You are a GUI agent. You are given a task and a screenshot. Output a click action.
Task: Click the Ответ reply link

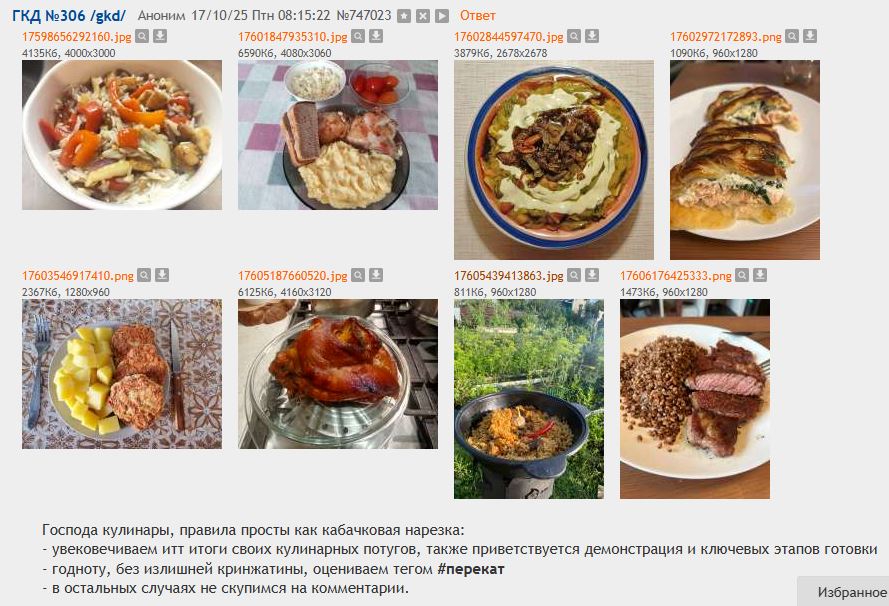477,16
